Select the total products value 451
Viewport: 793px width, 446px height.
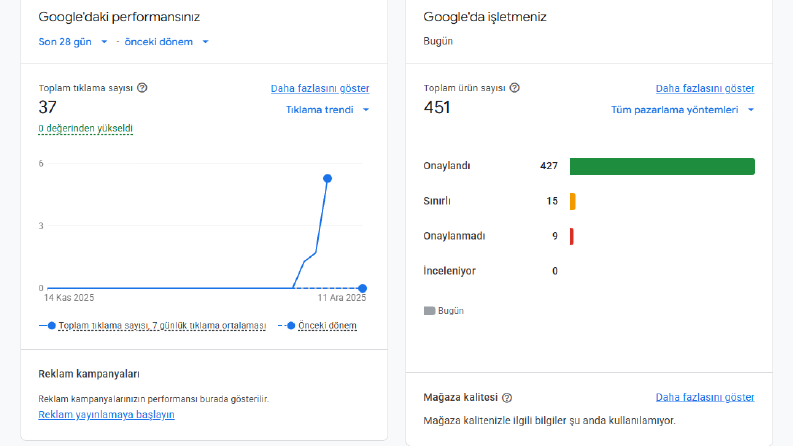tap(437, 107)
